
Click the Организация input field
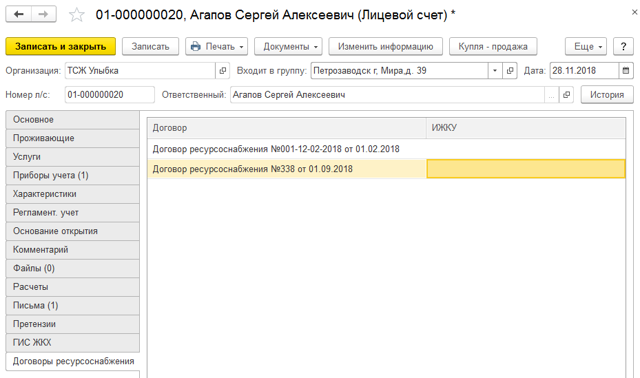coord(140,71)
